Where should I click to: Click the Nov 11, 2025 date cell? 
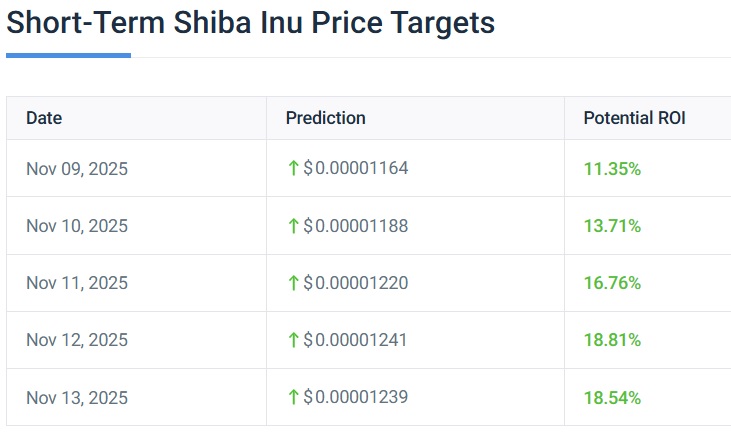coord(77,283)
